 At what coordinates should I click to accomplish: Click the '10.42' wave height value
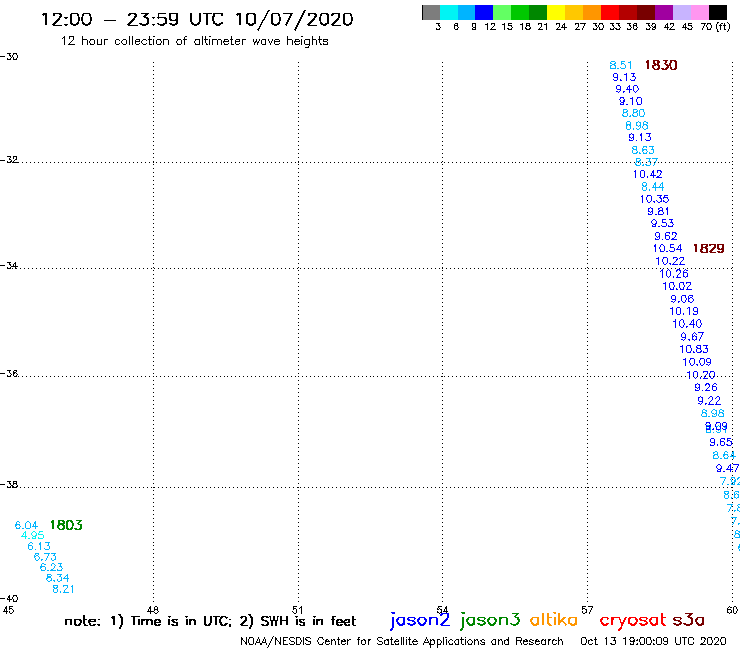click(x=648, y=174)
